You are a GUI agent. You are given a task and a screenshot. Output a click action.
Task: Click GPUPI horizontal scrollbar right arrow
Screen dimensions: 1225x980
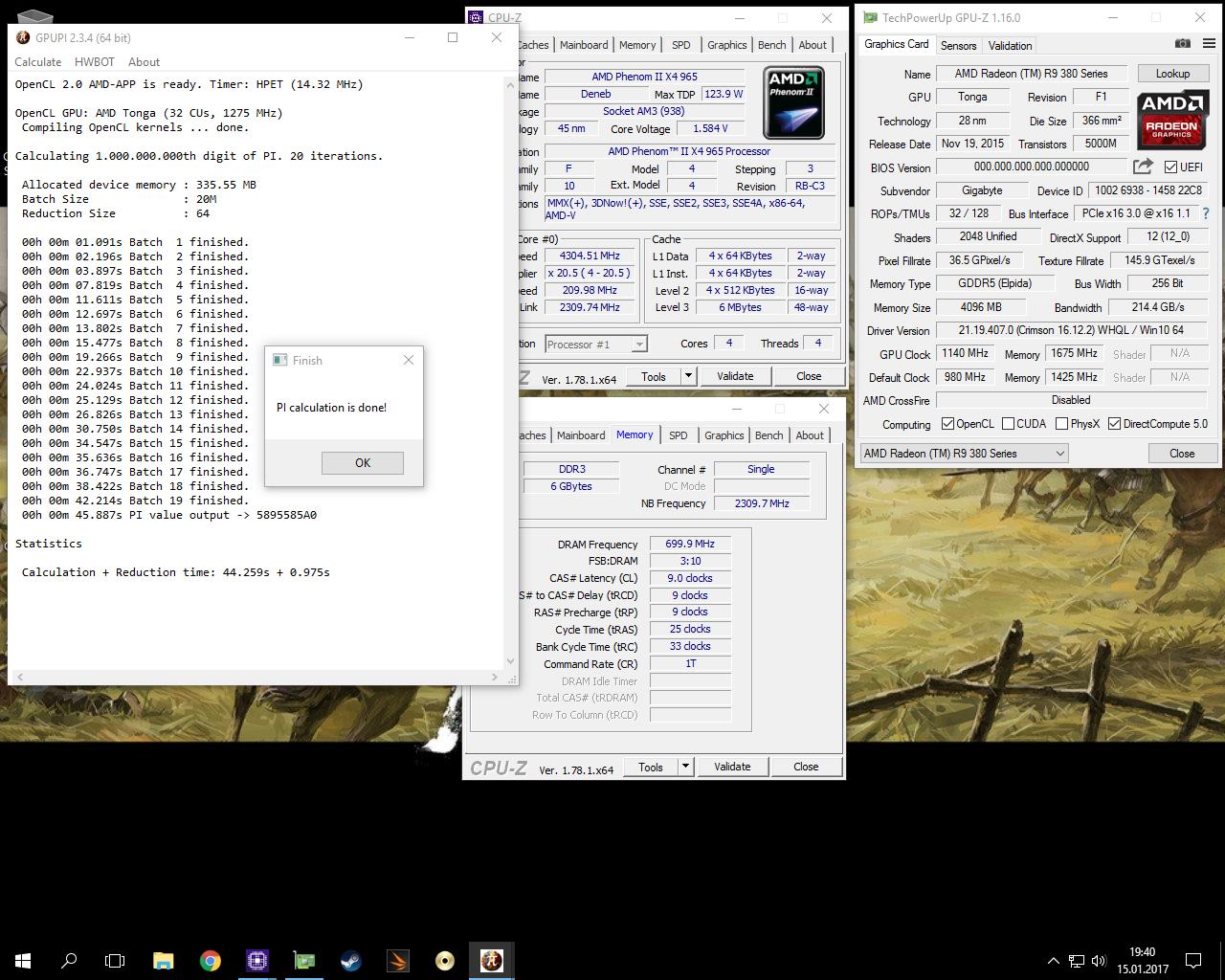[x=495, y=677]
